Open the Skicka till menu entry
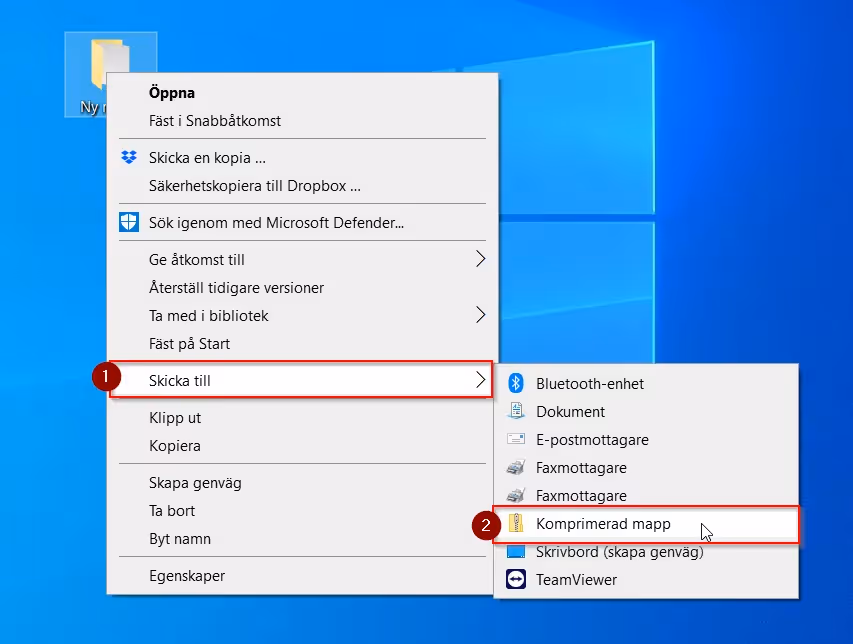 click(302, 380)
